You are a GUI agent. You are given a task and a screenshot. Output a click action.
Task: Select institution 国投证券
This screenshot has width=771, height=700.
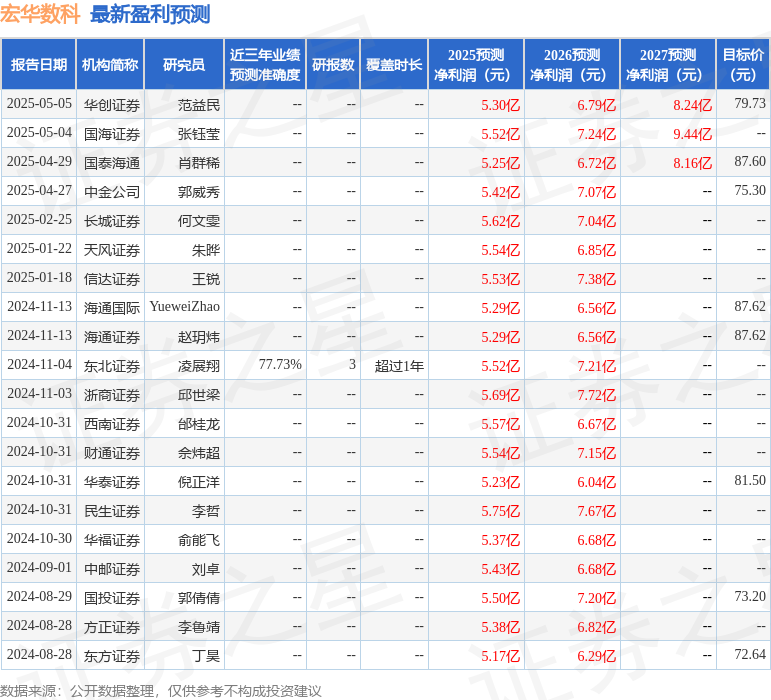pyautogui.click(x=112, y=598)
